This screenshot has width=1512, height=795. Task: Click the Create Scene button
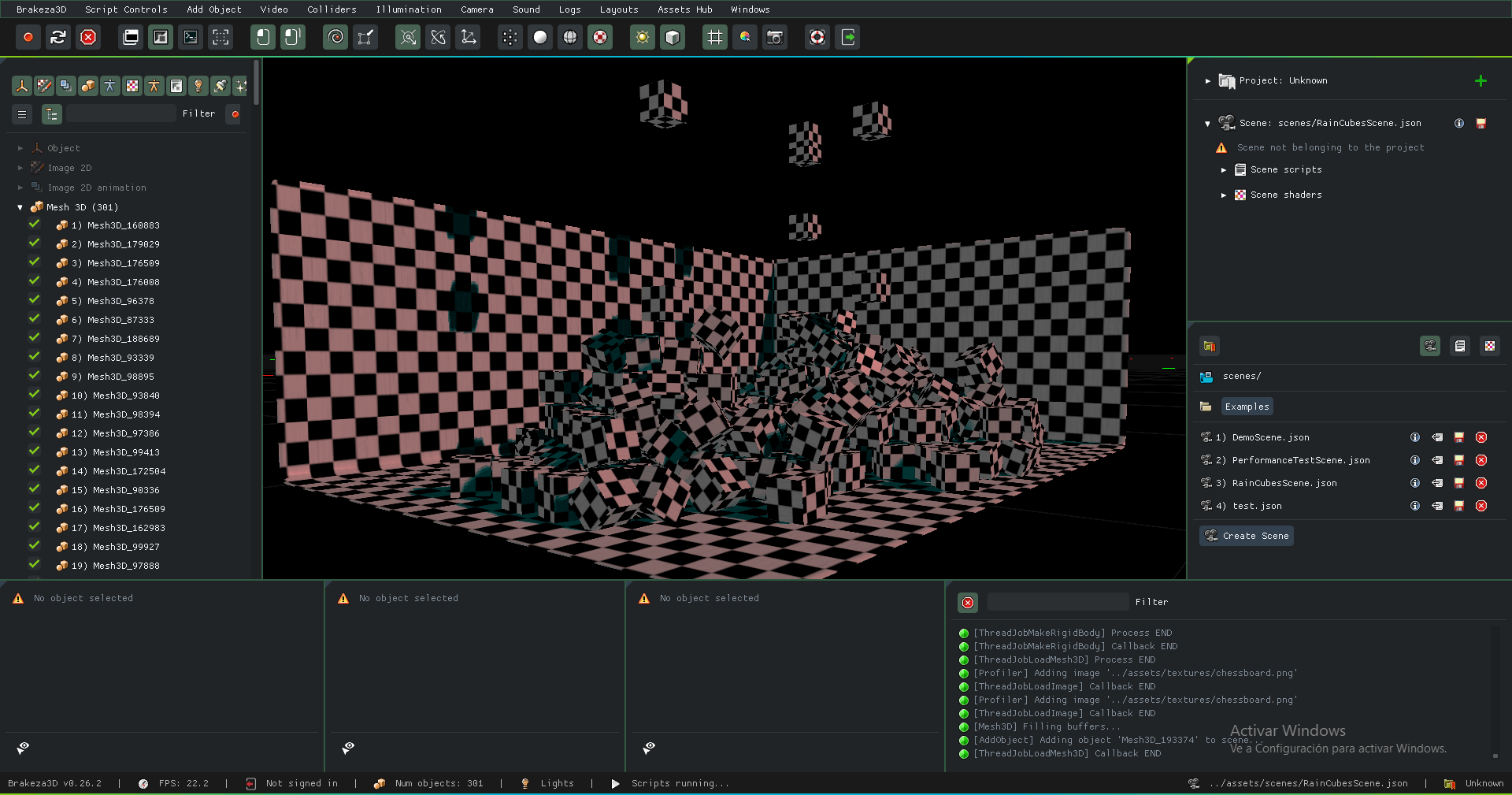click(1247, 536)
